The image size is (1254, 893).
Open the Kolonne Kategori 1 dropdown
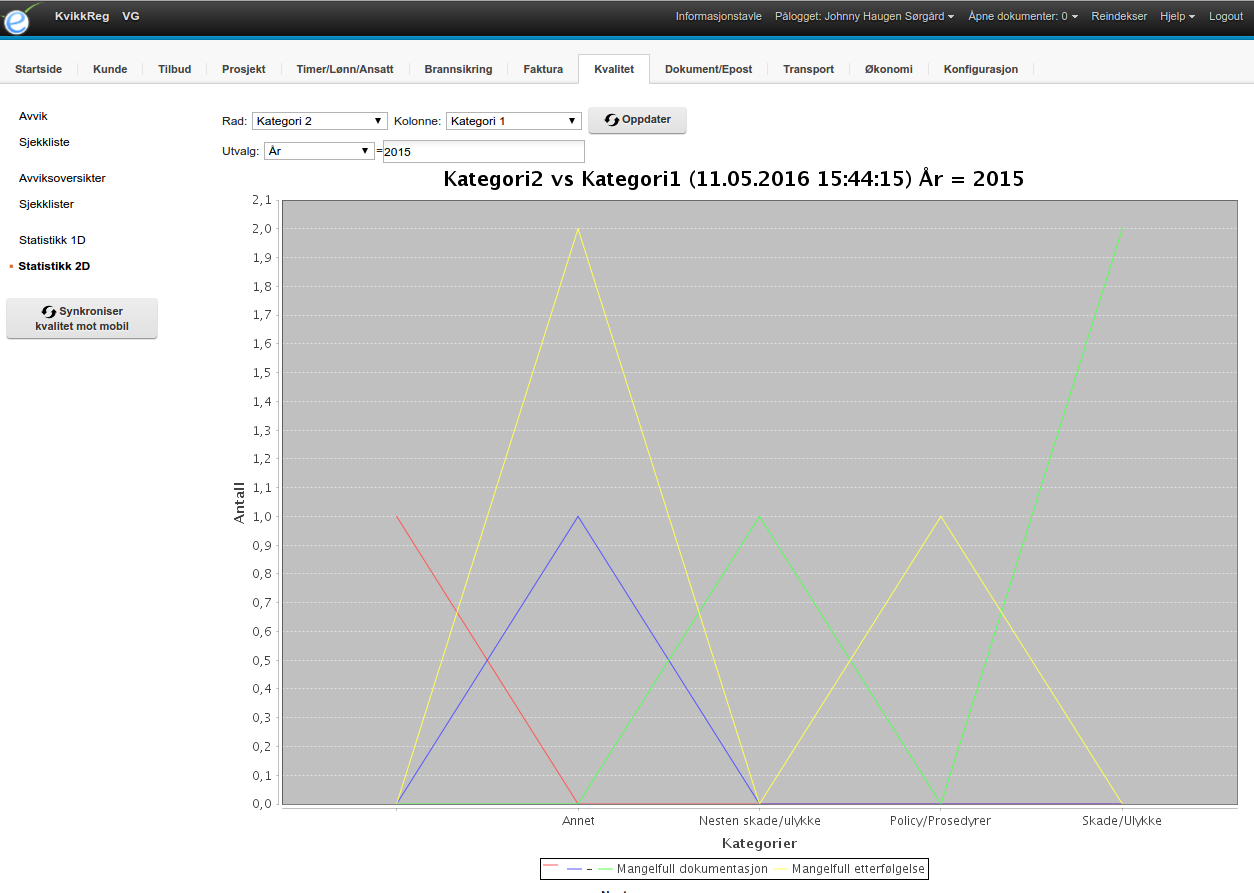(x=514, y=121)
